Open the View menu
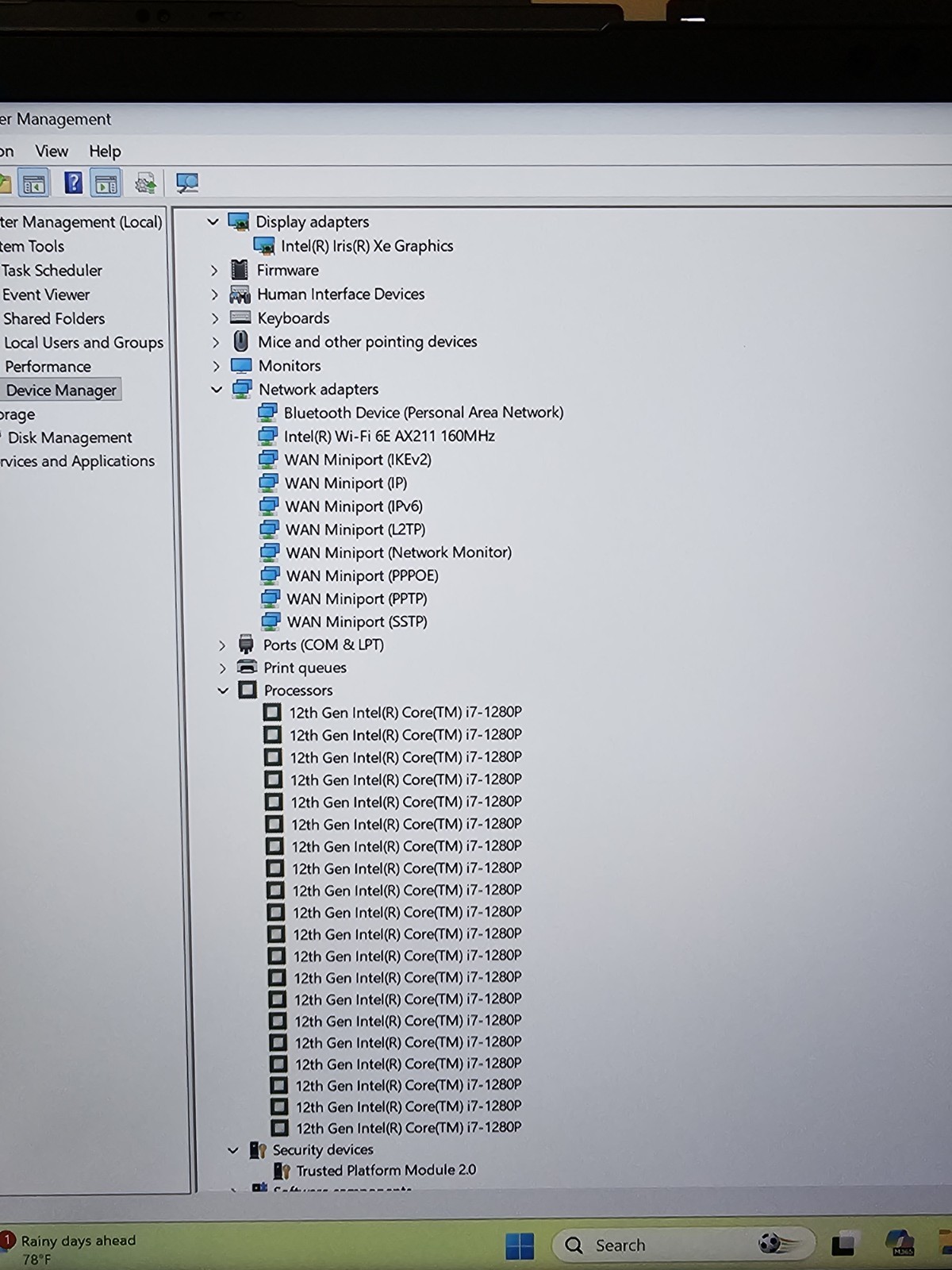The image size is (952, 1270). 52,151
